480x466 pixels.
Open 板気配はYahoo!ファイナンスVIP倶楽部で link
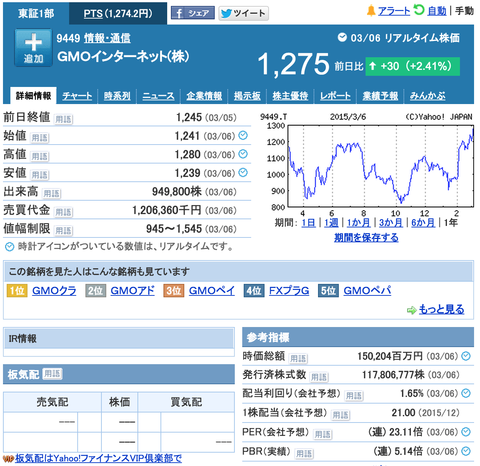coord(98,458)
